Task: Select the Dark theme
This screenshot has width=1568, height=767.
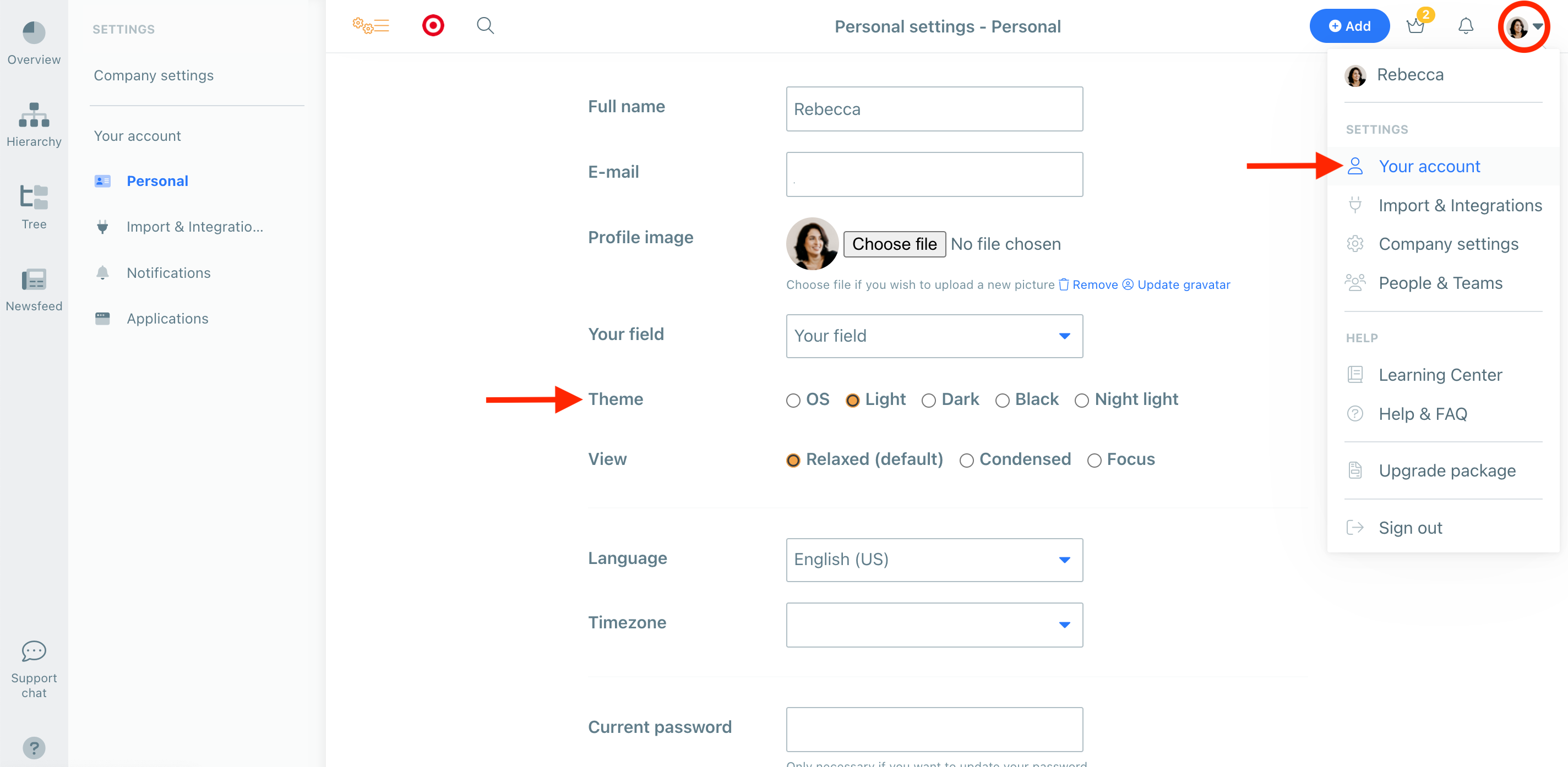Action: coord(929,400)
